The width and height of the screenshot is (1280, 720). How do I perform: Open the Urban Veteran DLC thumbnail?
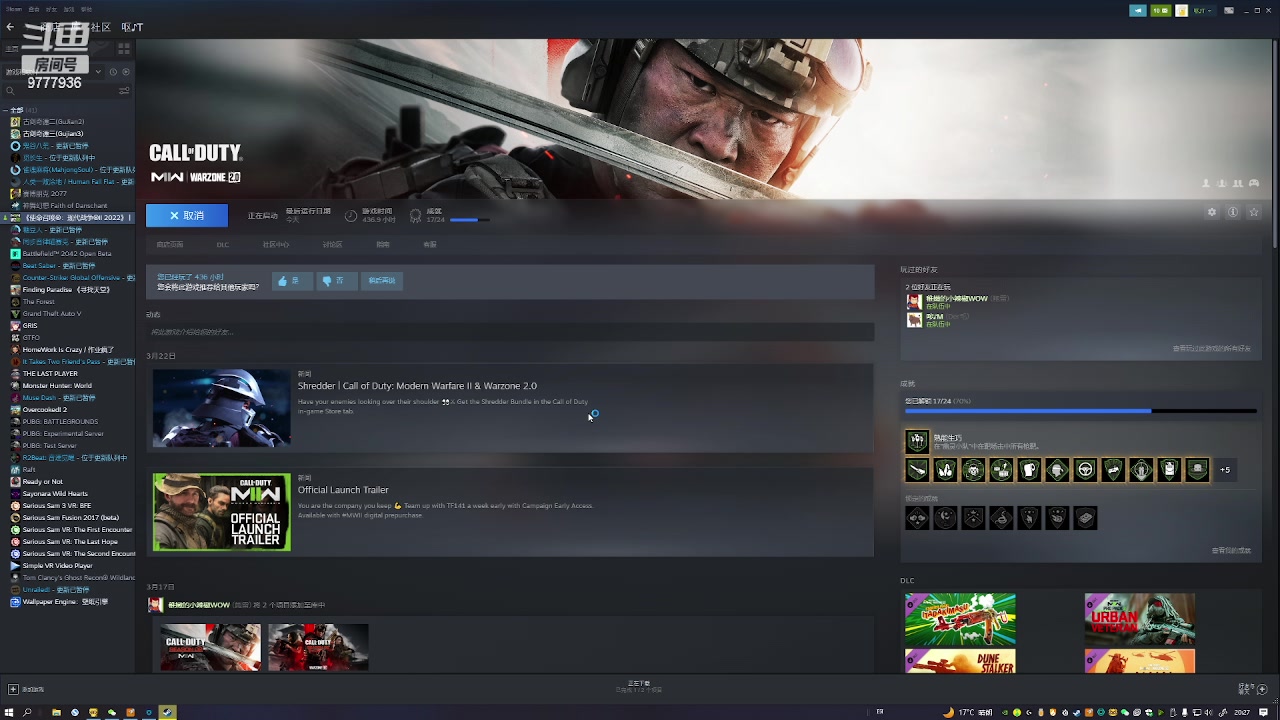click(x=1140, y=620)
